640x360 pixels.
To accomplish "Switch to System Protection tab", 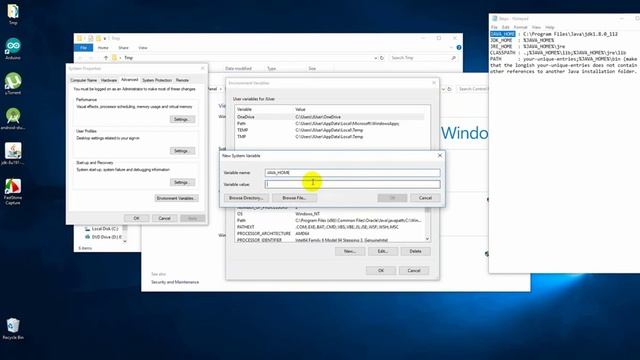I will tap(157, 80).
